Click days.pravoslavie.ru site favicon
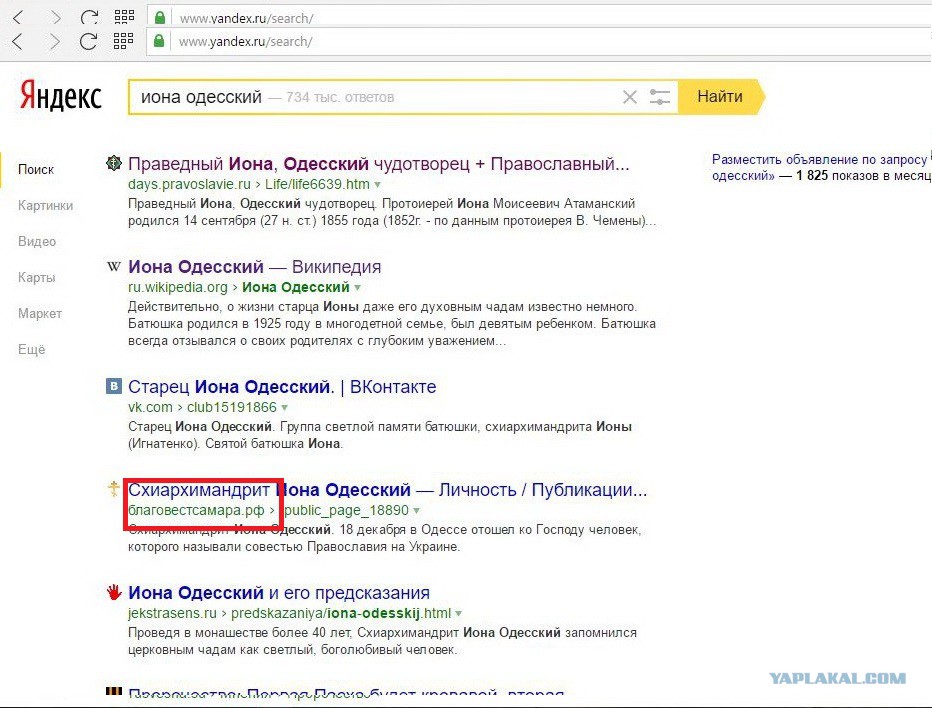The image size is (932, 708). 114,162
